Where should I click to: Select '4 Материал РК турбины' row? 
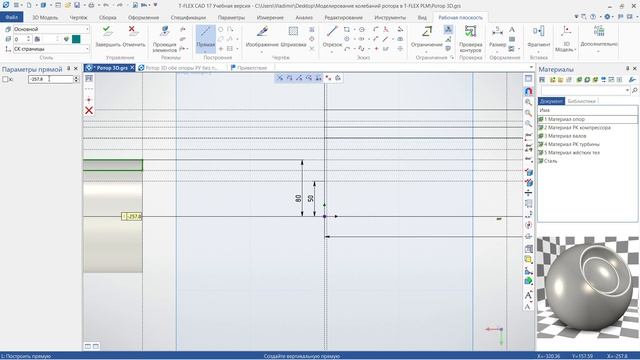(x=588, y=144)
